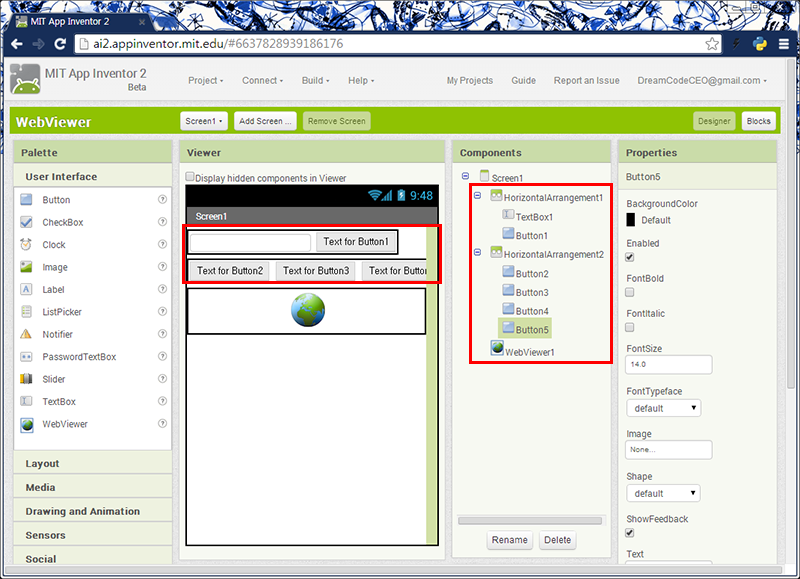Image resolution: width=800 pixels, height=579 pixels.
Task: Click the Image palette icon
Action: [26, 267]
